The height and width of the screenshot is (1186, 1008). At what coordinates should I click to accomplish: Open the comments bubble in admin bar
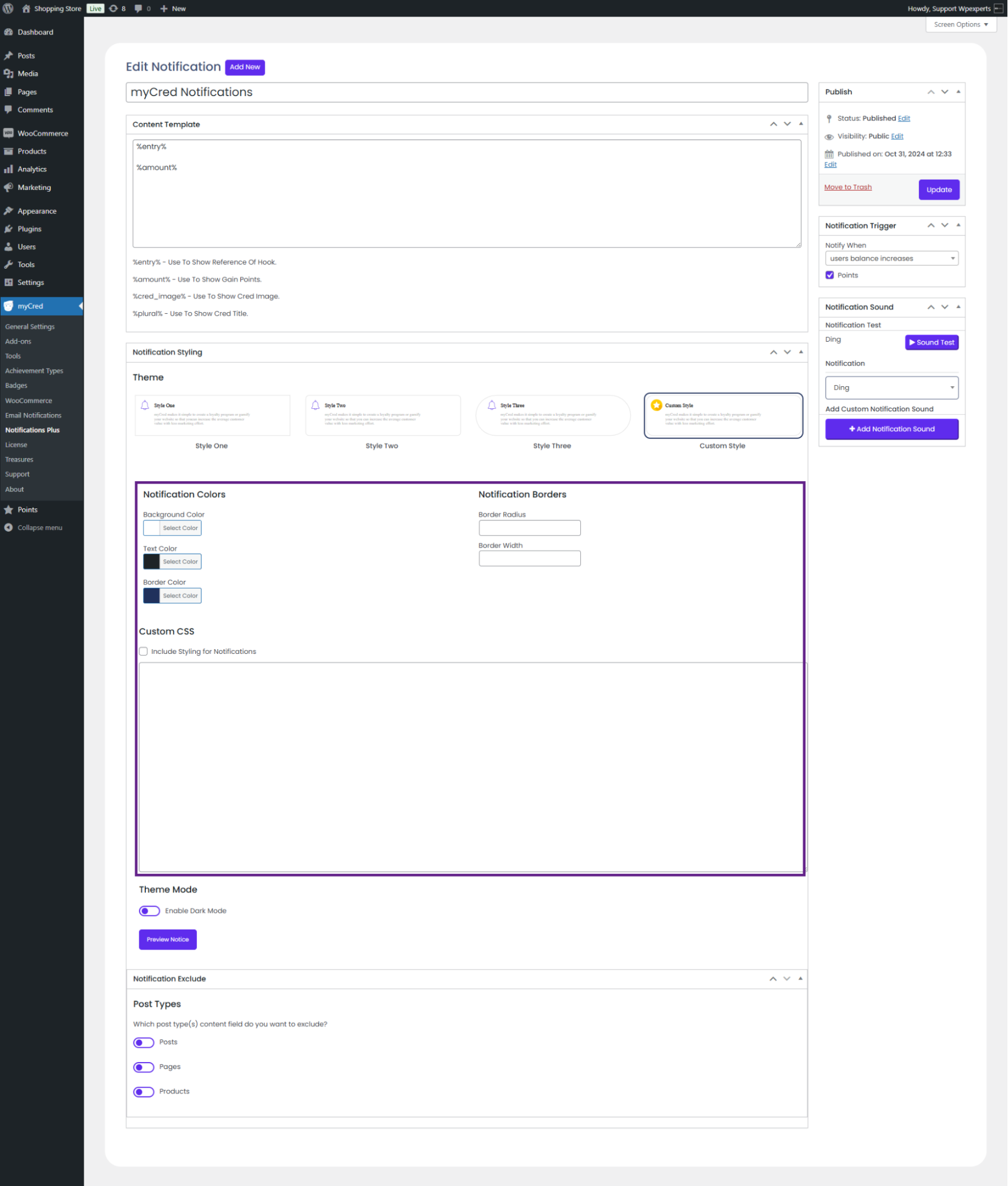click(138, 8)
